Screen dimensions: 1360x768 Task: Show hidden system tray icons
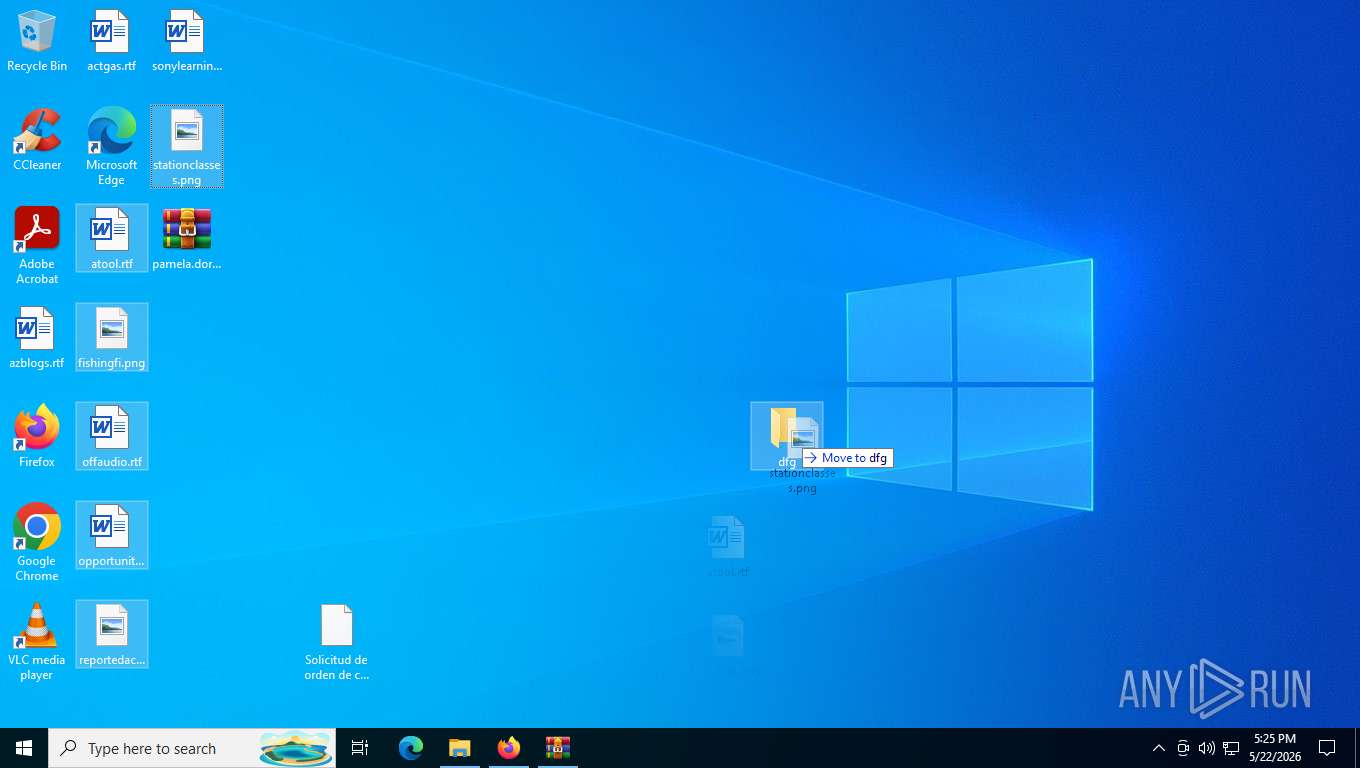pos(1159,748)
